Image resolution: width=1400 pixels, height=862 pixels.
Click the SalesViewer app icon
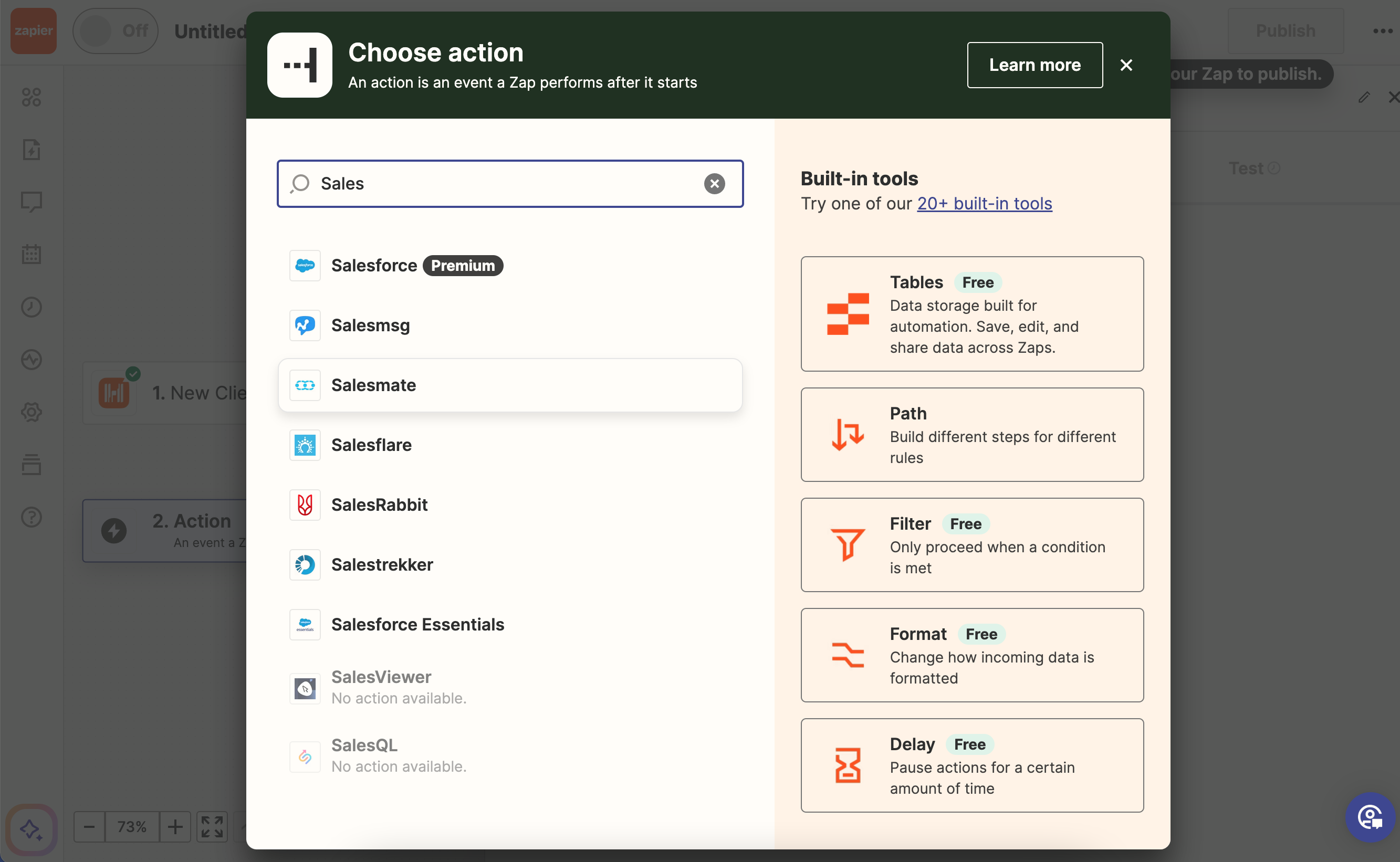tap(305, 689)
